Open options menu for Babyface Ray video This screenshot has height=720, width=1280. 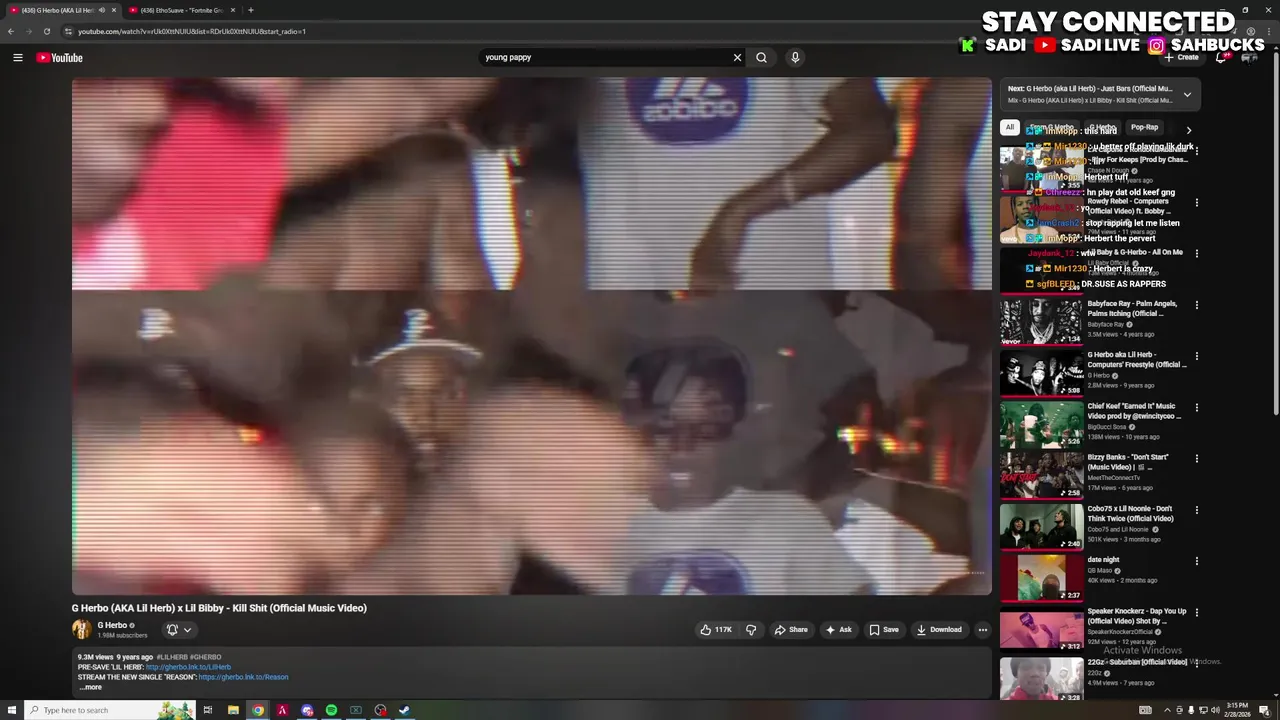(x=1196, y=305)
